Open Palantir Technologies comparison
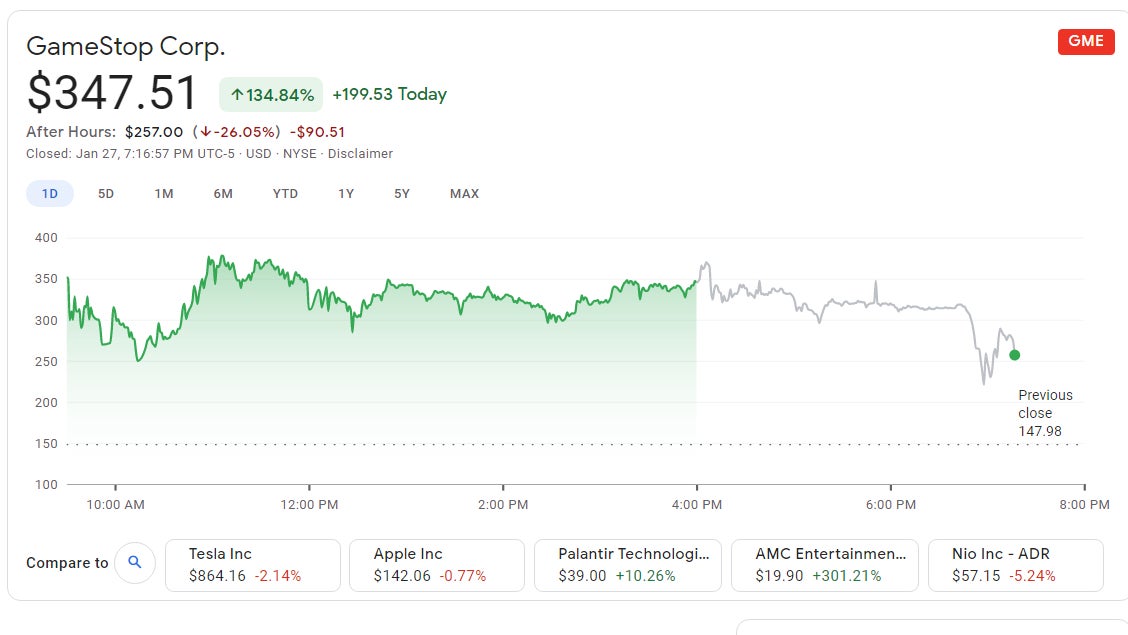Image resolution: width=1128 pixels, height=635 pixels. 628,564
